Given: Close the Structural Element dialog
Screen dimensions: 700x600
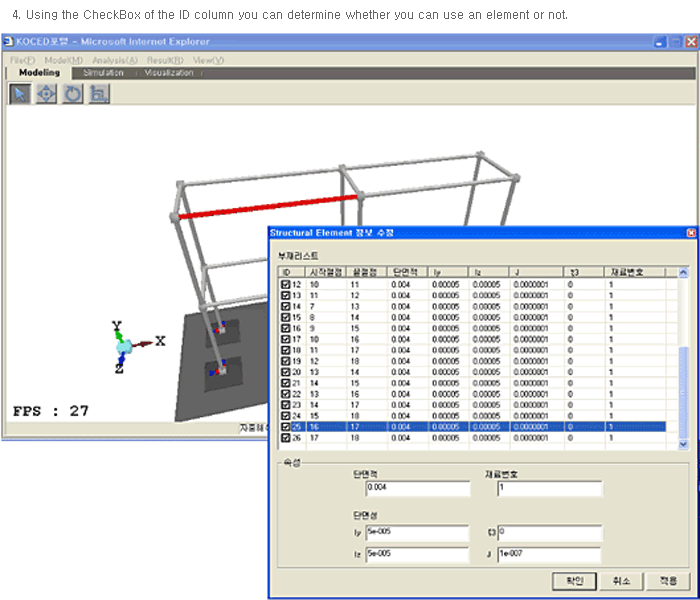Looking at the screenshot, I should pos(690,233).
